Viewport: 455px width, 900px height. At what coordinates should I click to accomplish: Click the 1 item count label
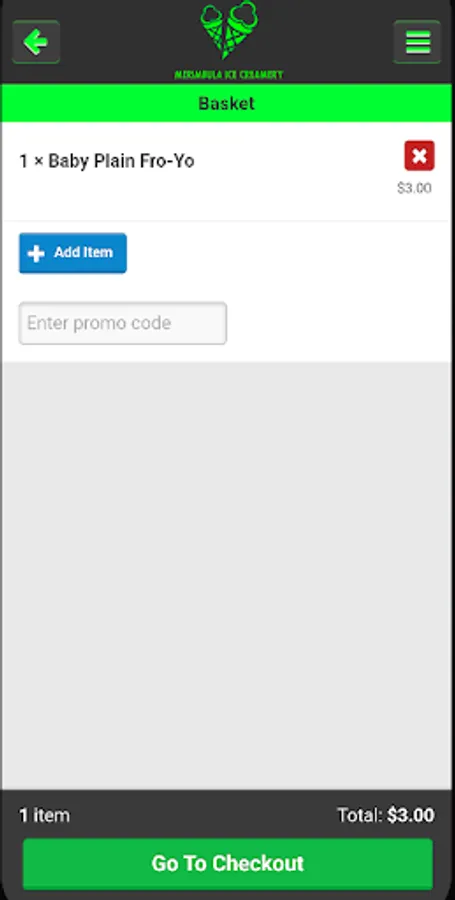click(45, 815)
